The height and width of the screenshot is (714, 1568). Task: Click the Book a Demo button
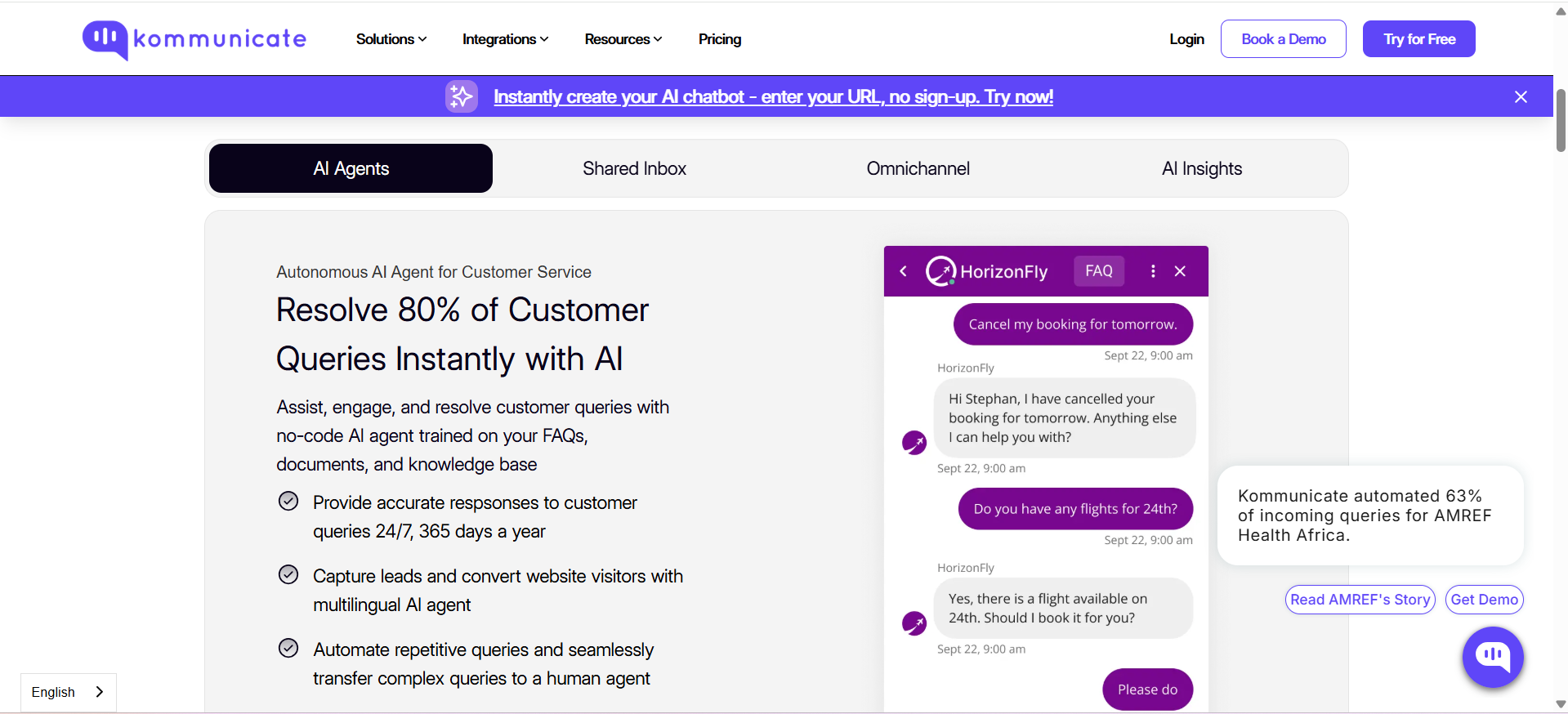(1283, 39)
